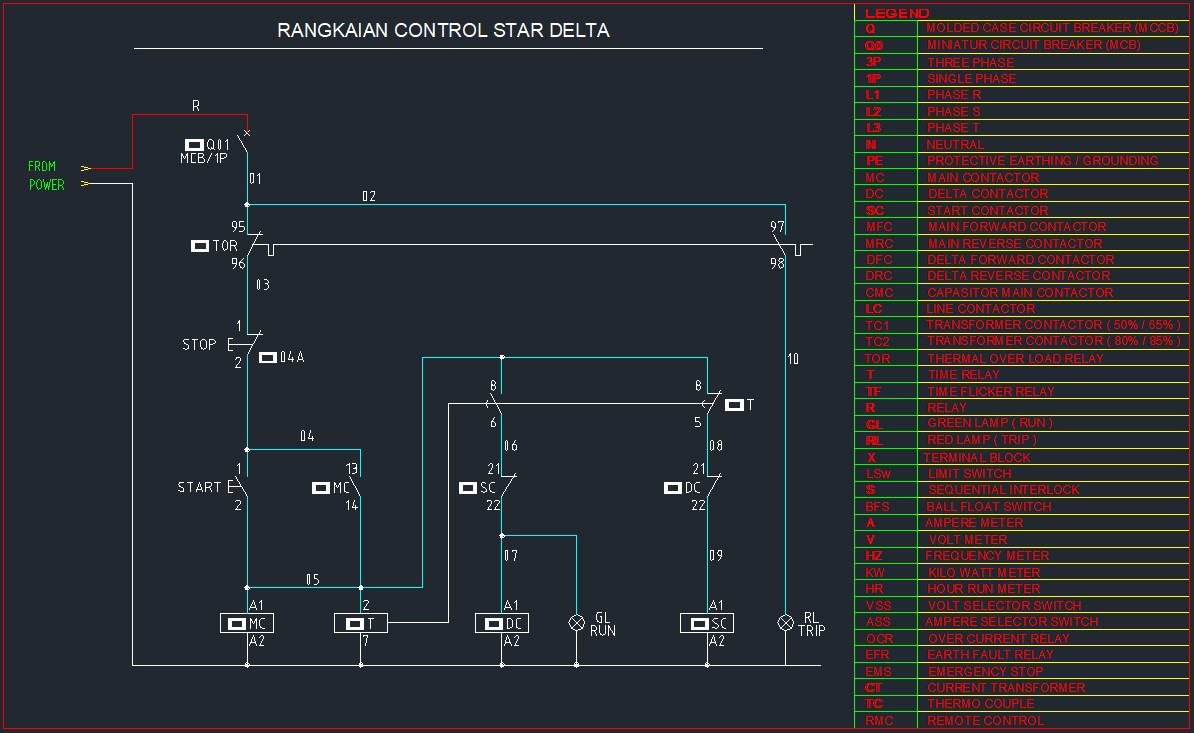Select wire label 10
The width and height of the screenshot is (1194, 733).
tap(793, 359)
